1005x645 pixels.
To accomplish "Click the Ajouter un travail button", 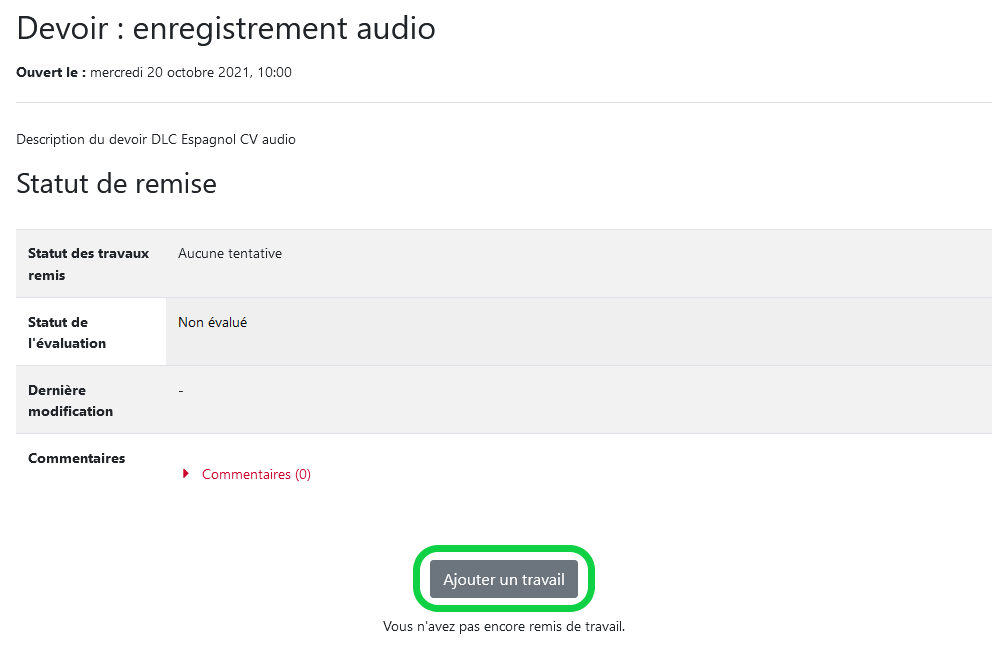I will pyautogui.click(x=504, y=579).
